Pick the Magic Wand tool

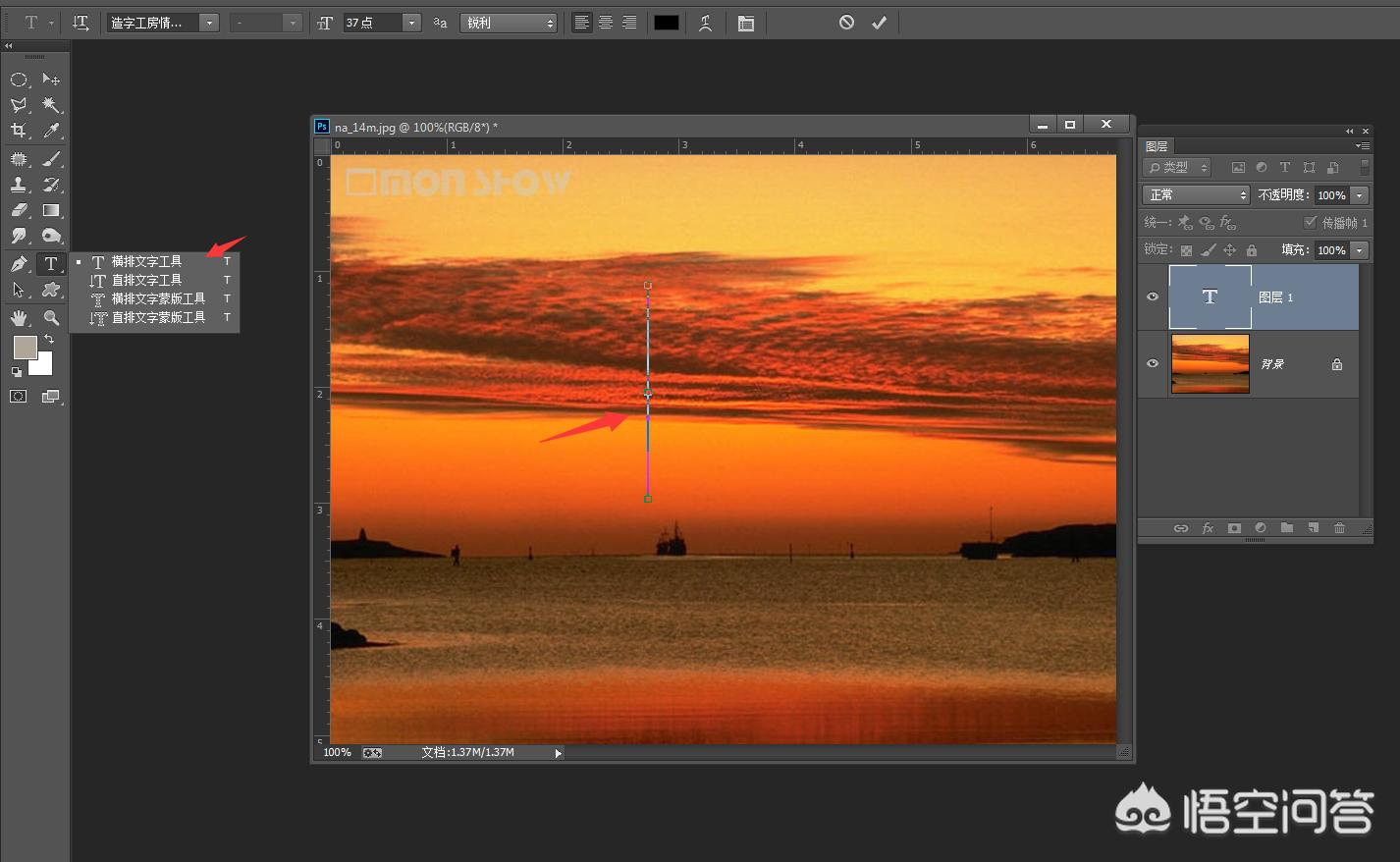click(51, 105)
